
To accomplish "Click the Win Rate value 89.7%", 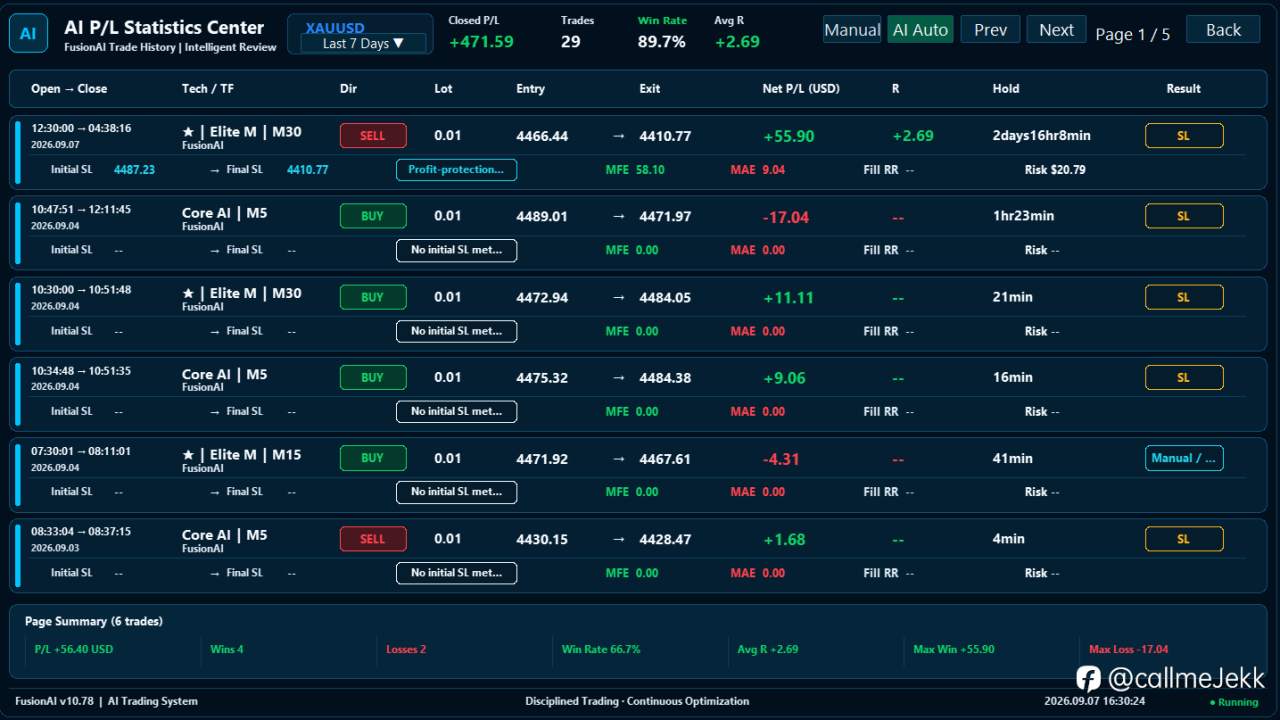I will tap(662, 42).
